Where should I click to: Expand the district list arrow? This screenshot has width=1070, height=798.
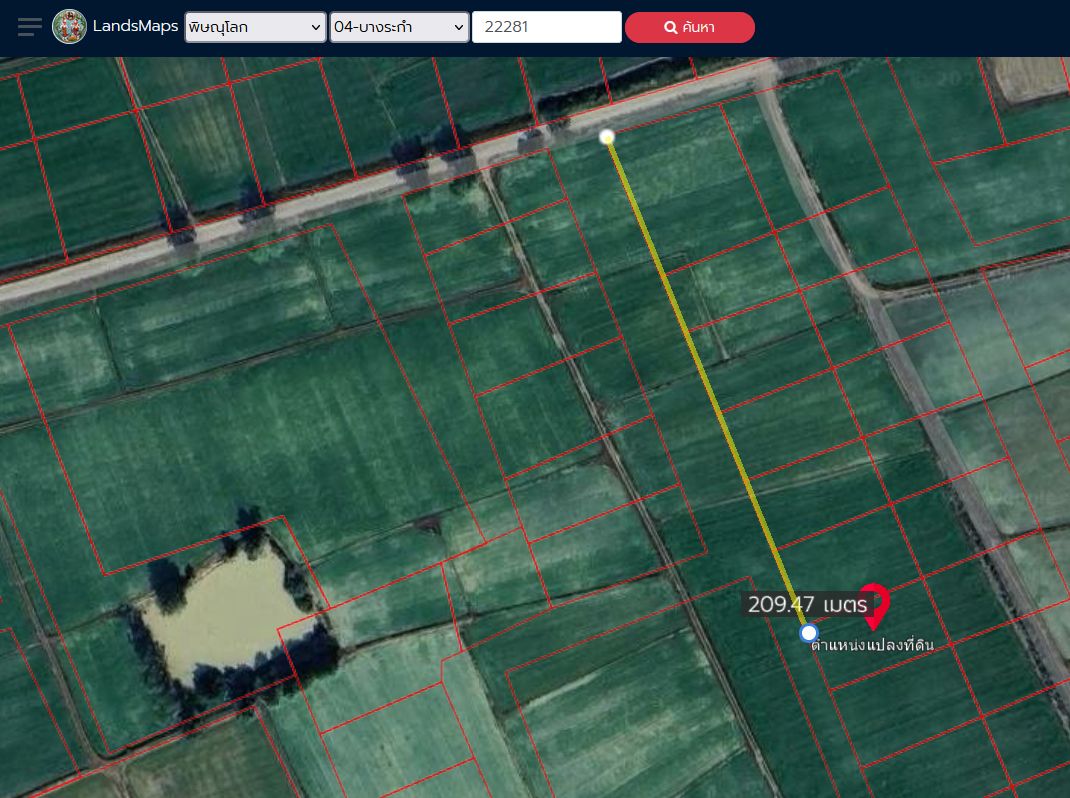[x=459, y=27]
